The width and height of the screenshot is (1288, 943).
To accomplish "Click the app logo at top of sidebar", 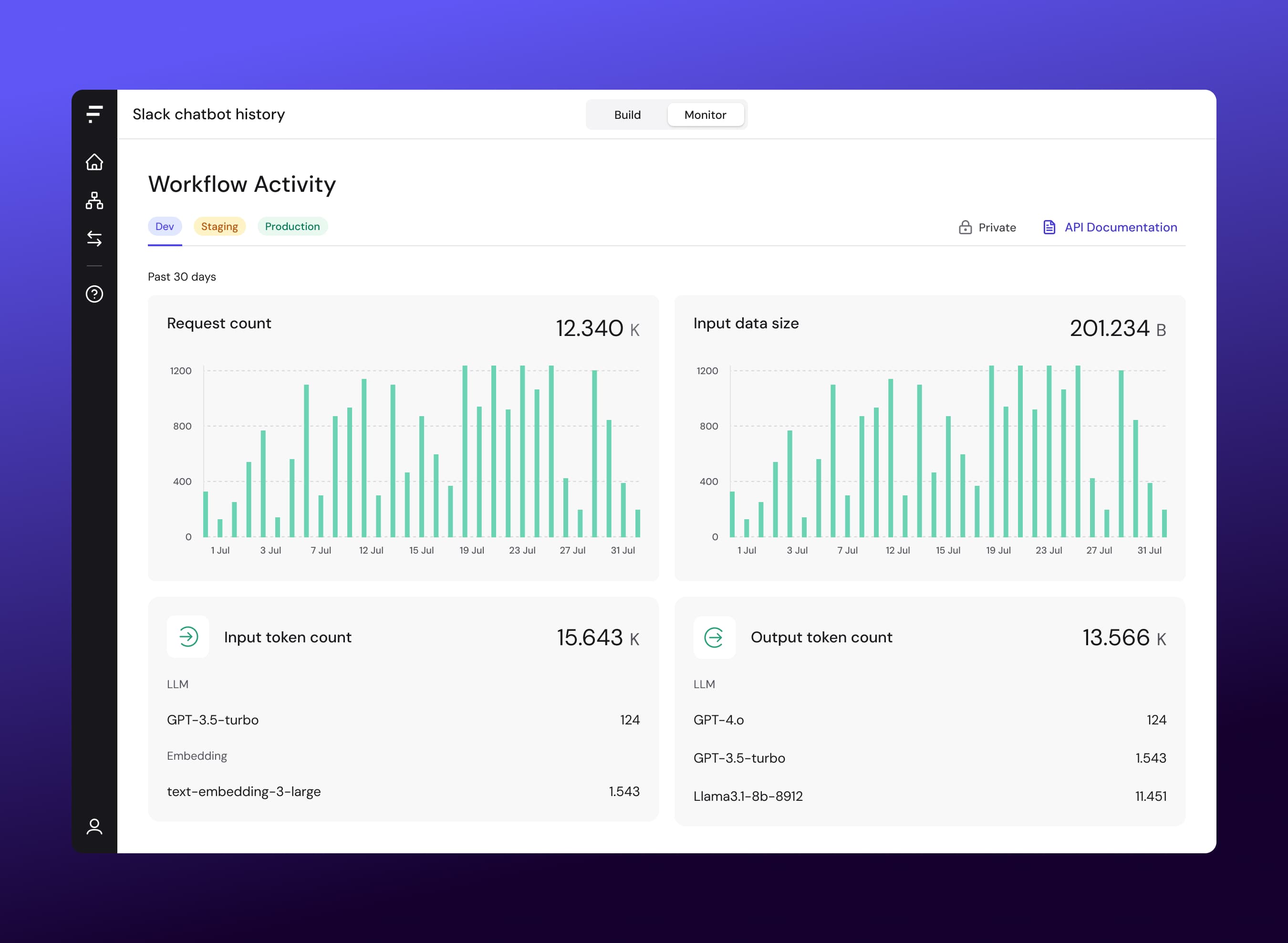I will tap(95, 114).
